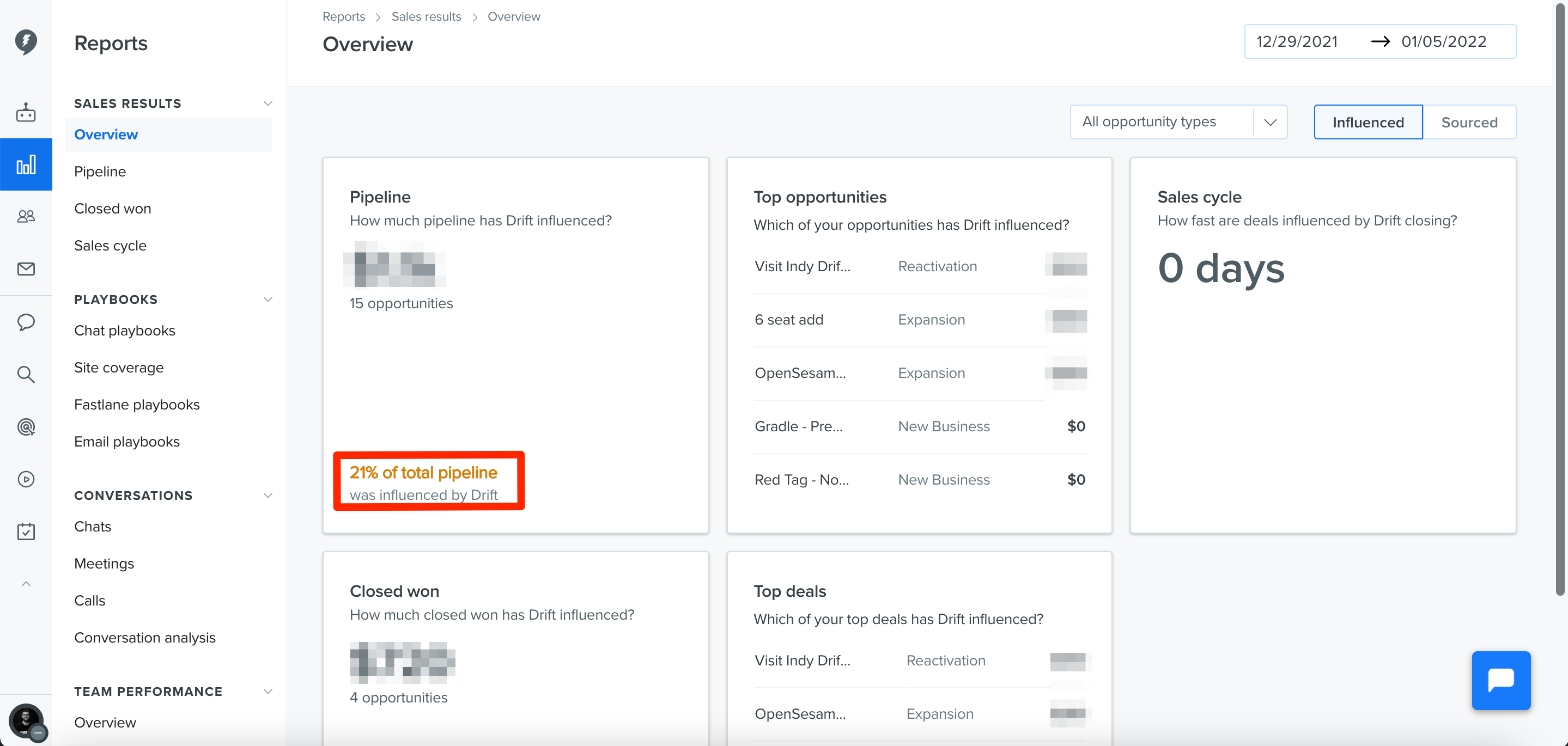Open the calendar checkmark meetings sidebar icon
Viewport: 1568px width, 746px height.
pos(26,531)
